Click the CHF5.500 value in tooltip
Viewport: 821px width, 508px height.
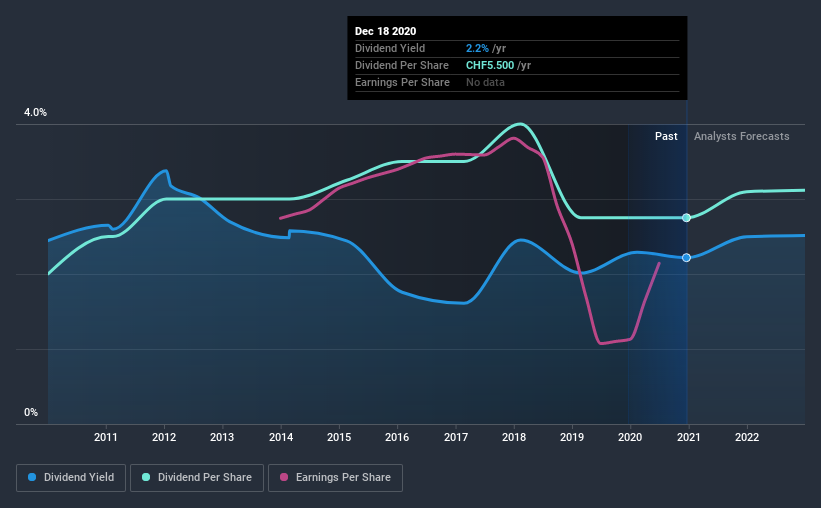click(490, 65)
